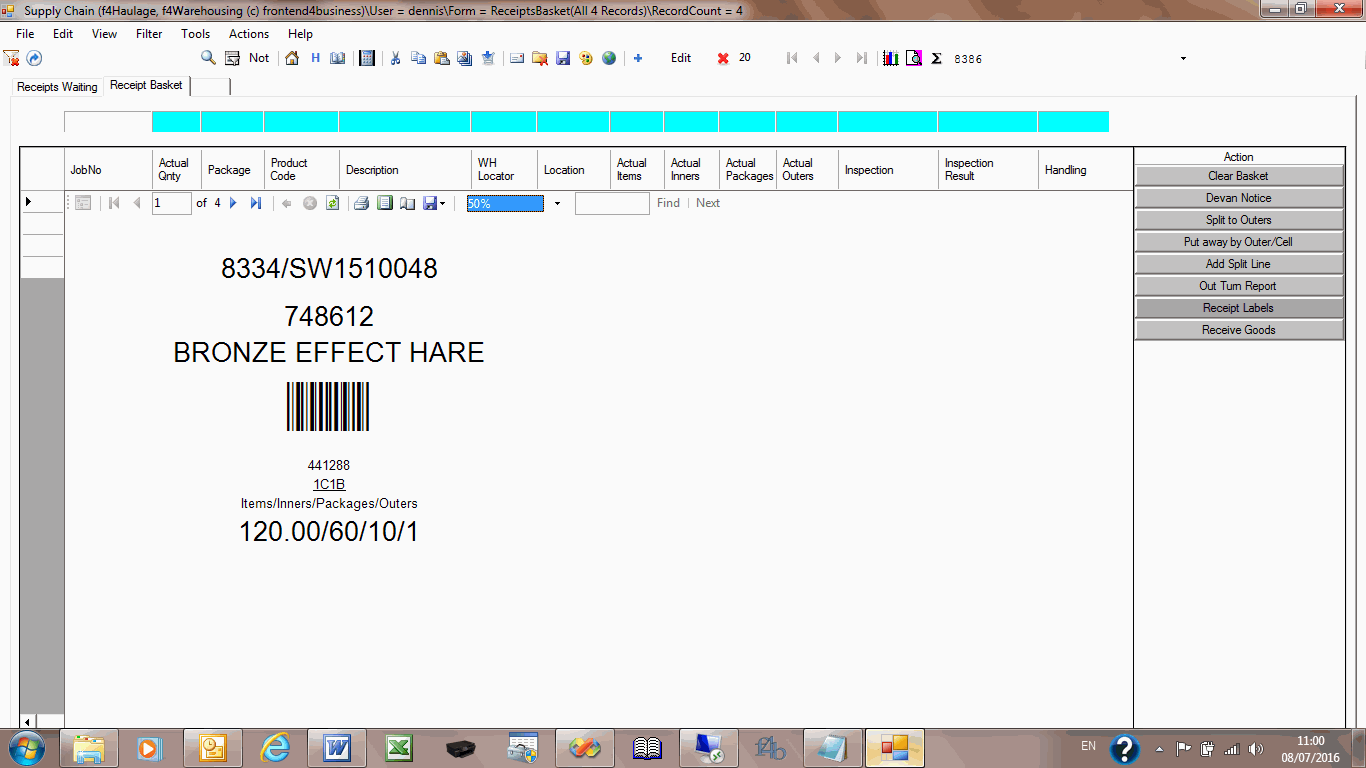Click the Receipt Labels button
1366x768 pixels.
pos(1238,308)
